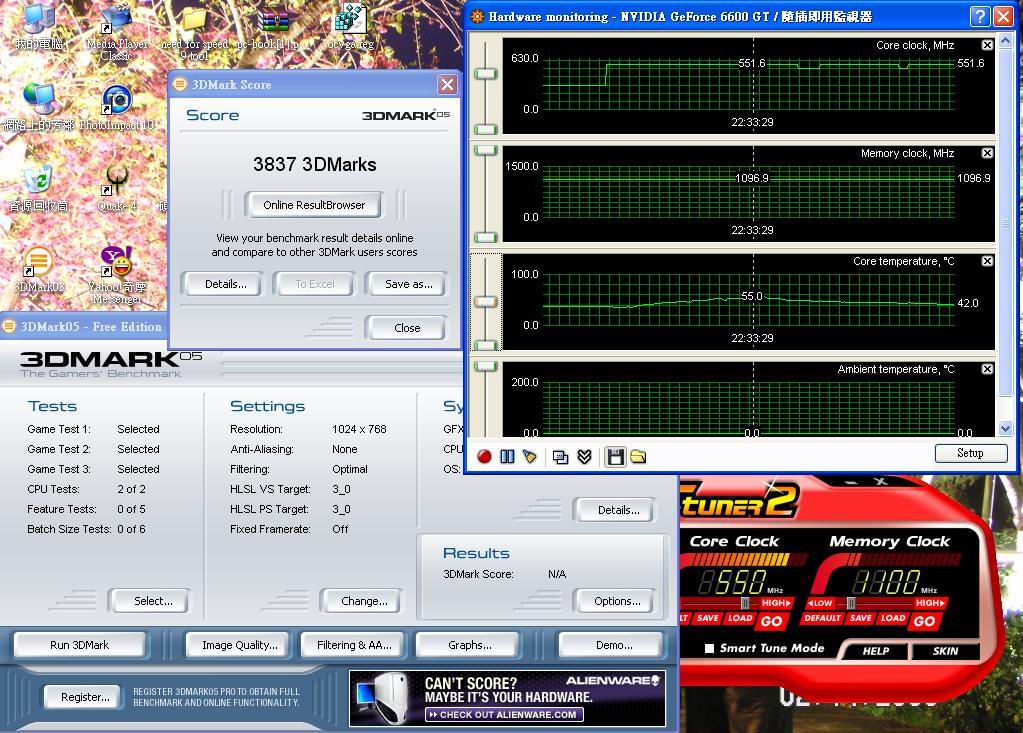Click the scroll up arrow in Hardware monitoring
The height and width of the screenshot is (733, 1023).
coord(1005,41)
